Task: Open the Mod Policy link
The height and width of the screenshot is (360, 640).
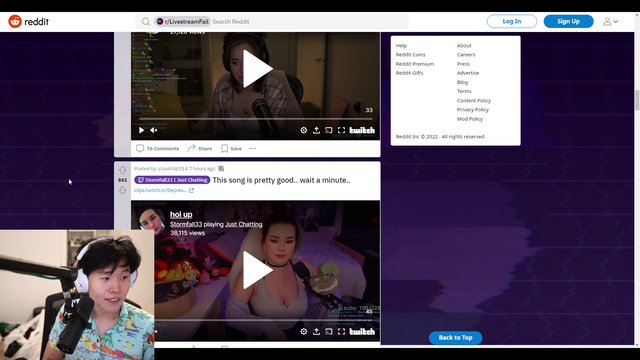Action: [470, 119]
